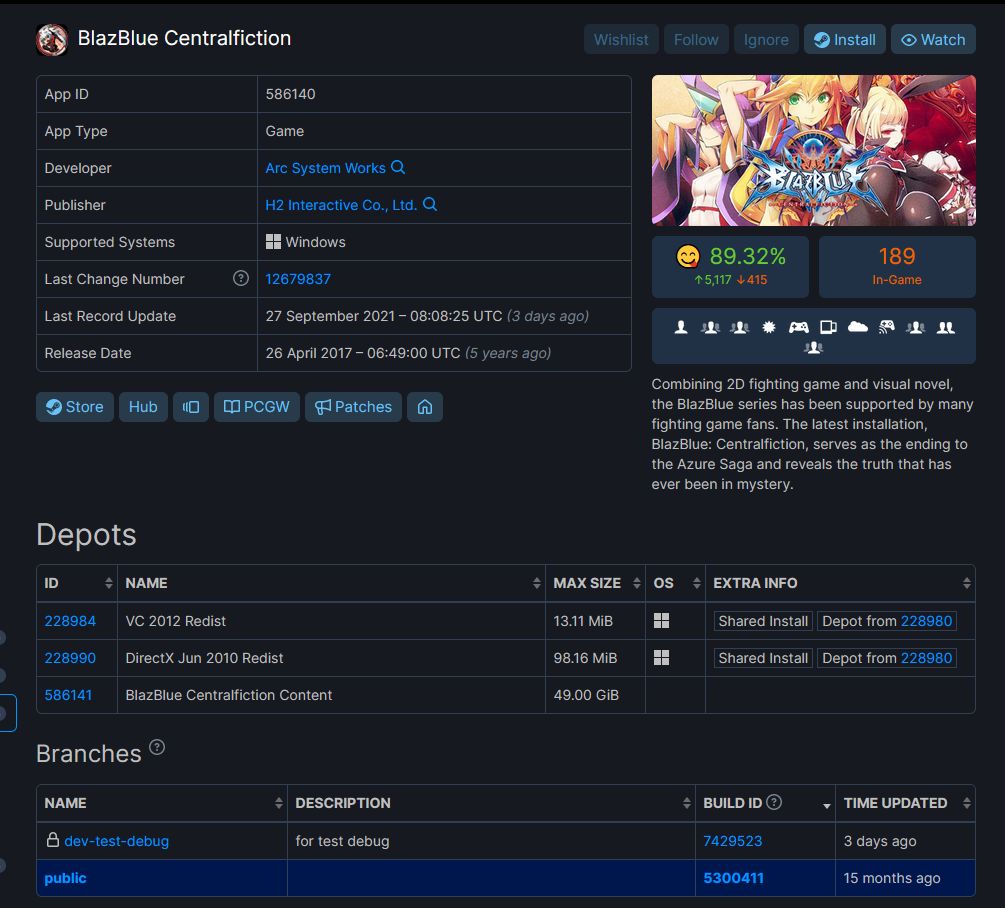Watch this app for changes

coord(933,40)
